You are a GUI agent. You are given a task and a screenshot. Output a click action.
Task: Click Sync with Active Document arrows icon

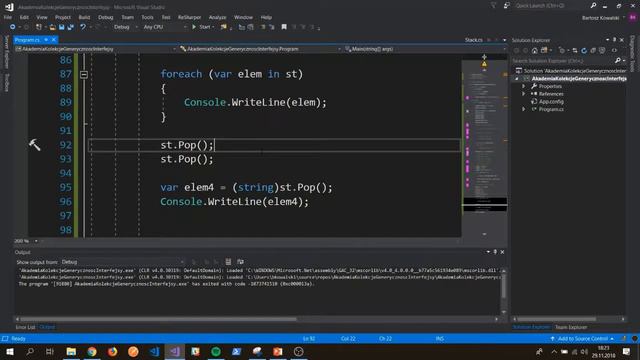[x=575, y=51]
